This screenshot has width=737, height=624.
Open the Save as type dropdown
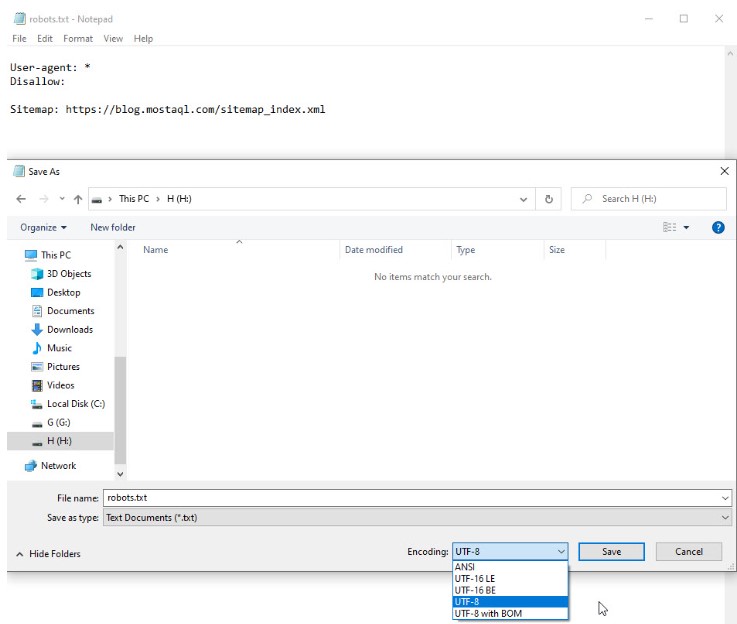point(417,518)
